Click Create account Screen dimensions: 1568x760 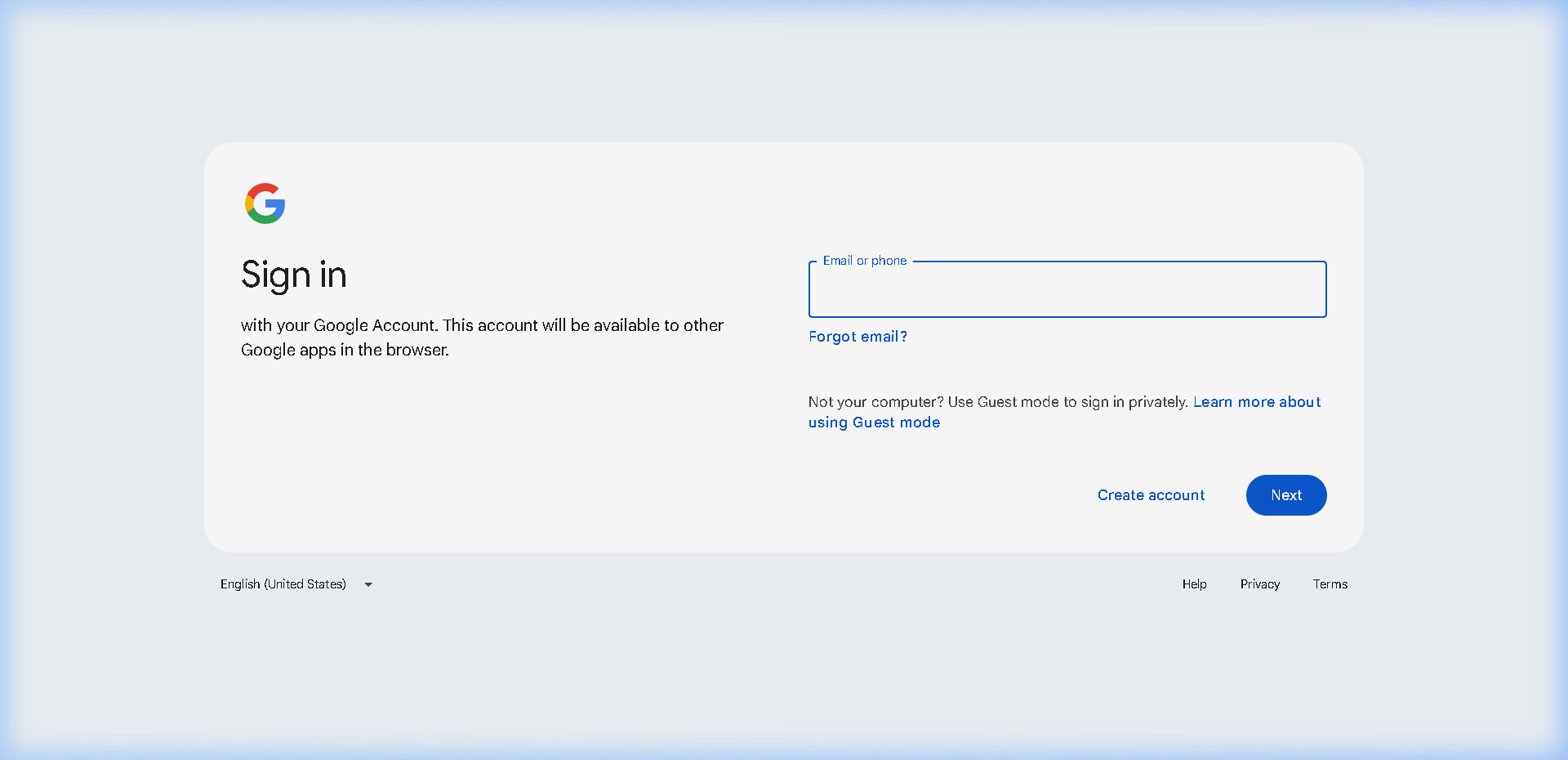1151,495
